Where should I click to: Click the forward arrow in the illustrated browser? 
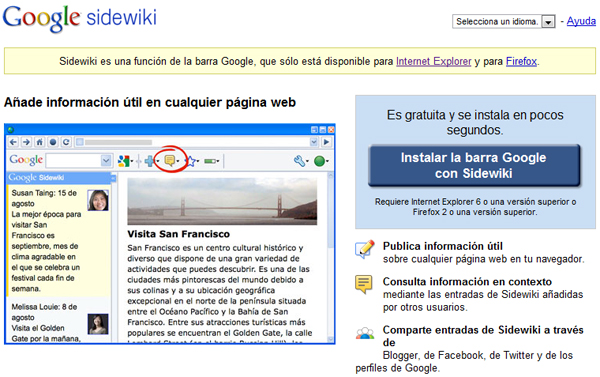coord(26,142)
